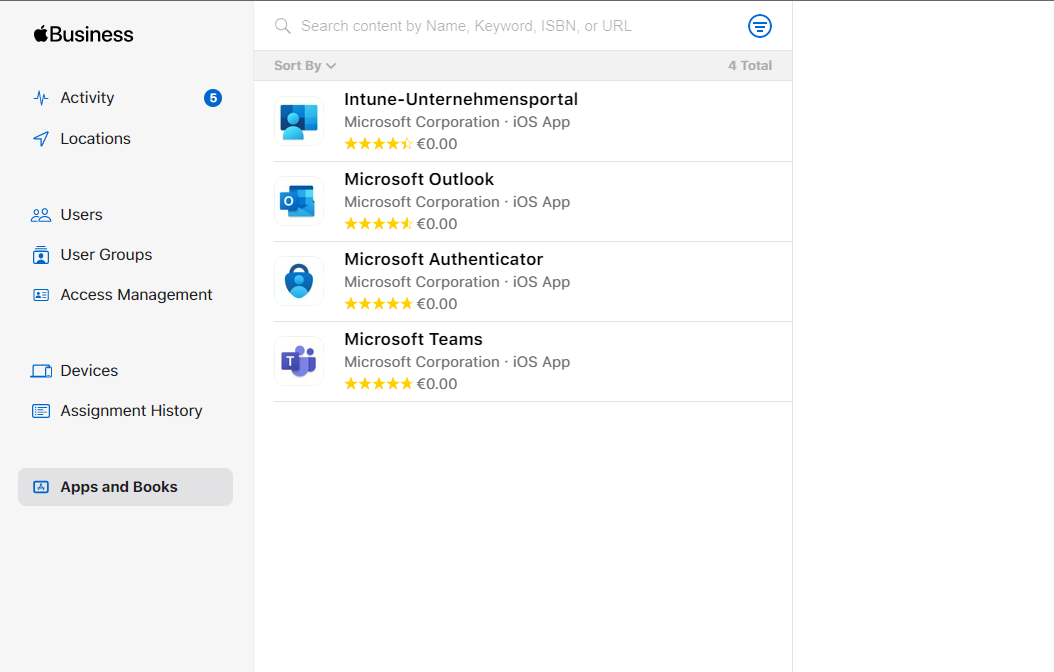Go to Locations section

pyautogui.click(x=95, y=139)
